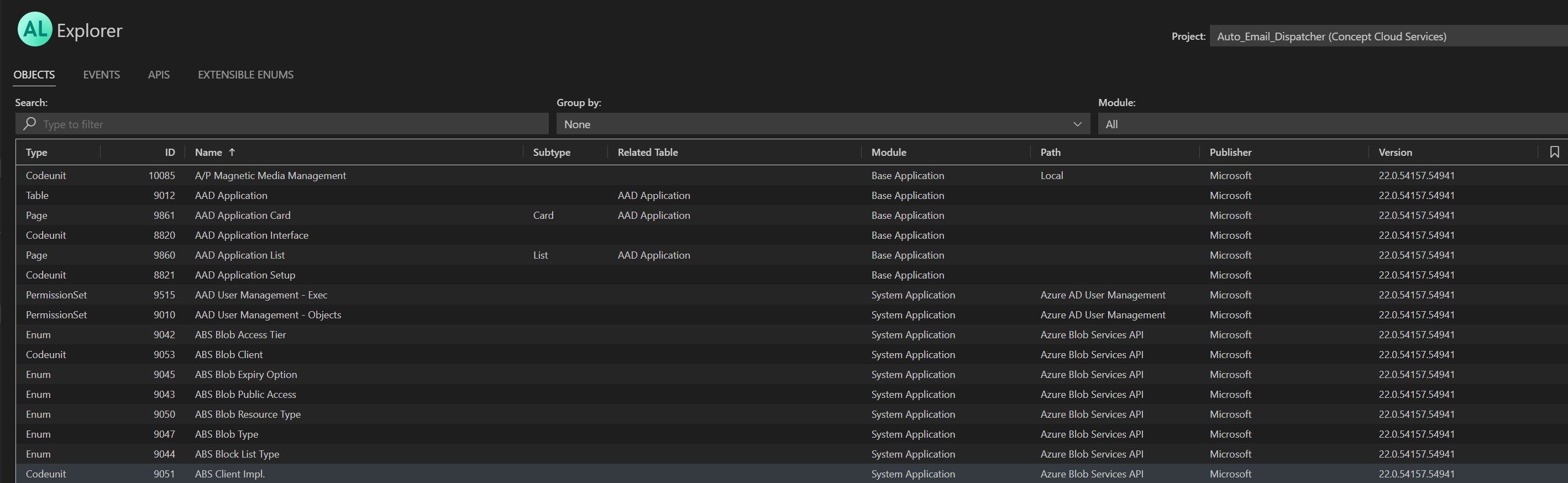Click ID 8820 cell
This screenshot has width=1568, height=483.
click(x=164, y=235)
